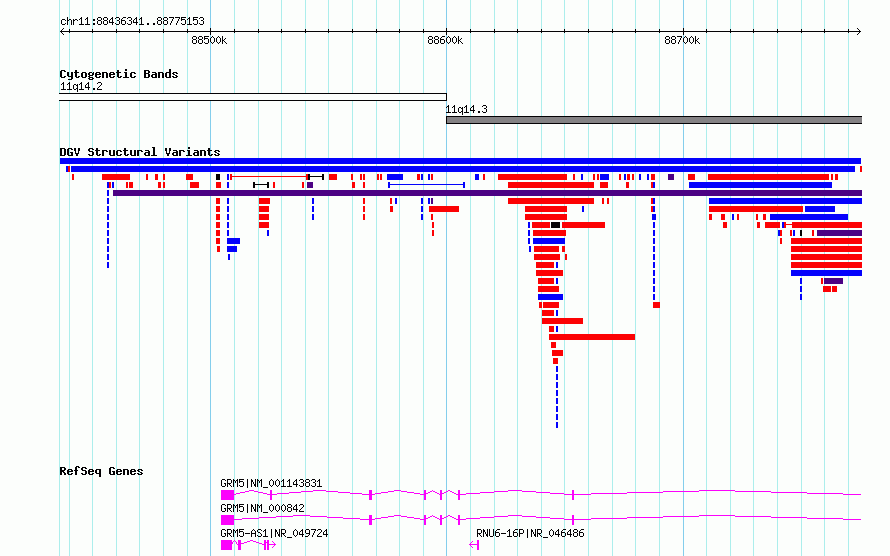The image size is (890, 556).
Task: Open the RNU6-16P|NR_046486 gene label
Action: tap(530, 533)
